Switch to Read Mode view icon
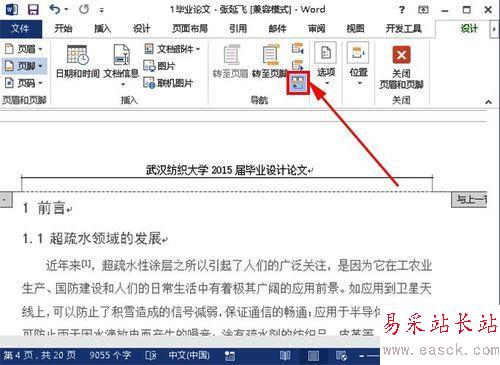 point(285,356)
